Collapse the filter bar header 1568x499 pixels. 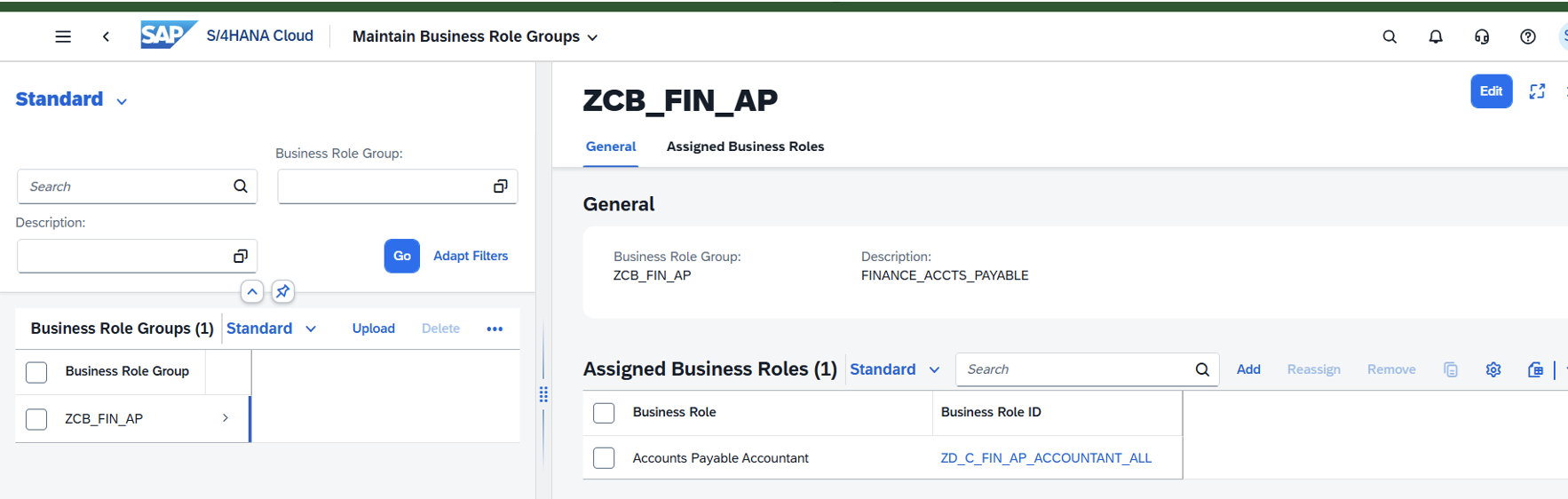click(x=252, y=291)
